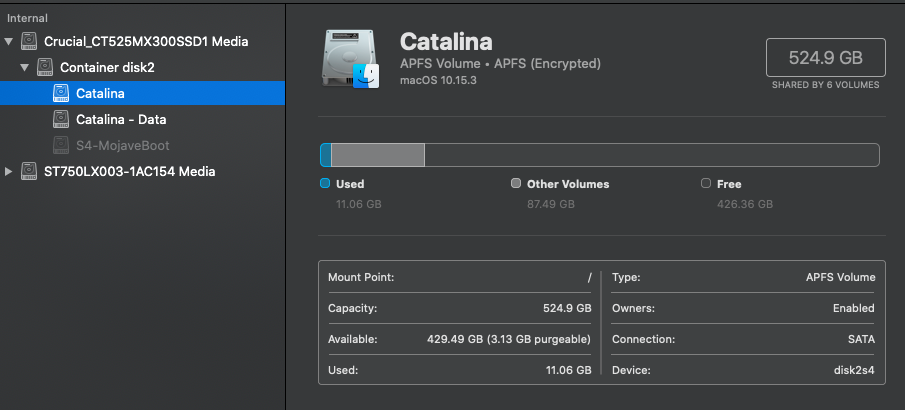Click the Other Volumes legend label
Image resolution: width=905 pixels, height=410 pixels.
click(x=568, y=184)
